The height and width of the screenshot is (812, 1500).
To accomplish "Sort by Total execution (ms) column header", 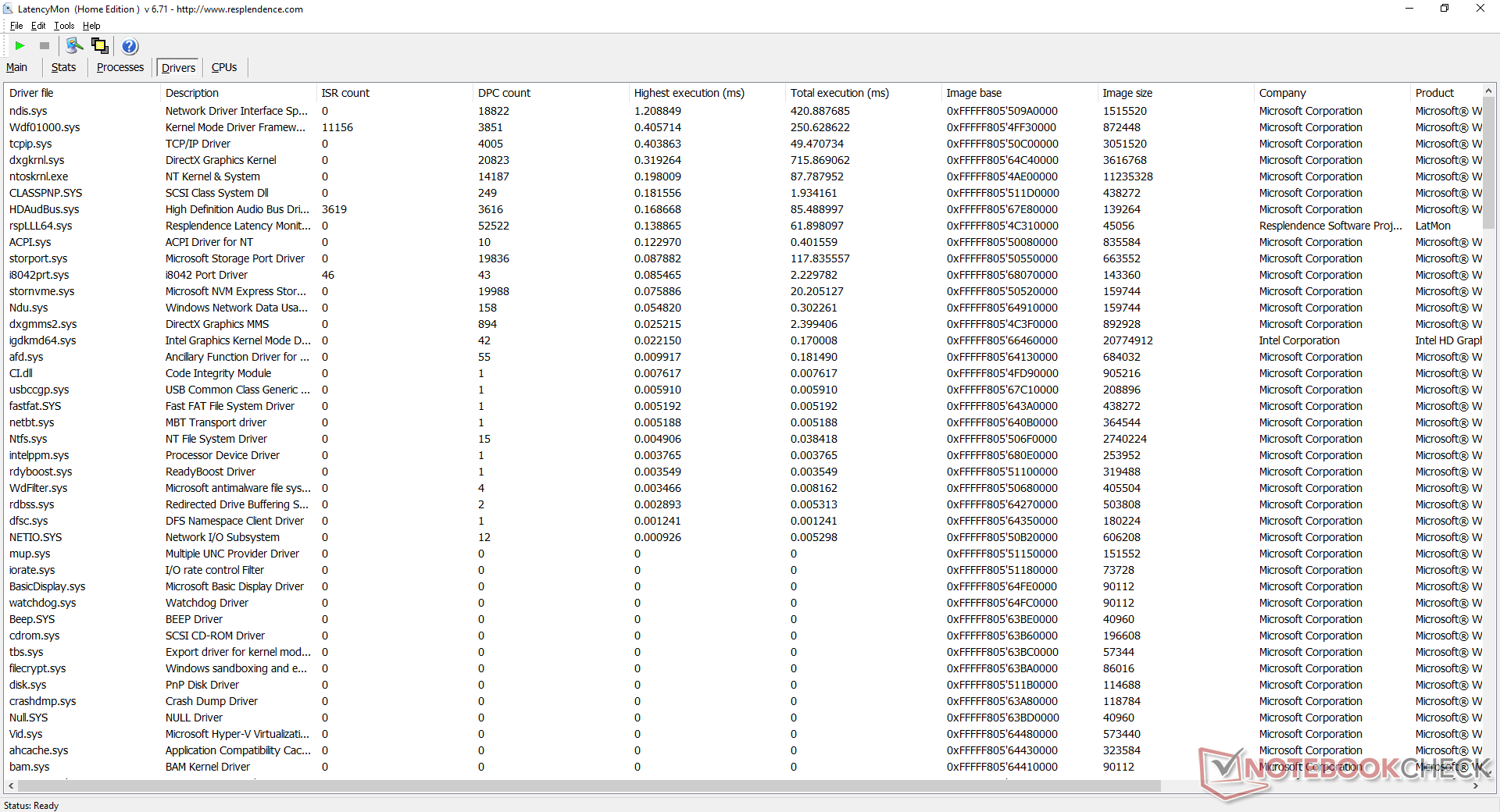I will click(863, 93).
